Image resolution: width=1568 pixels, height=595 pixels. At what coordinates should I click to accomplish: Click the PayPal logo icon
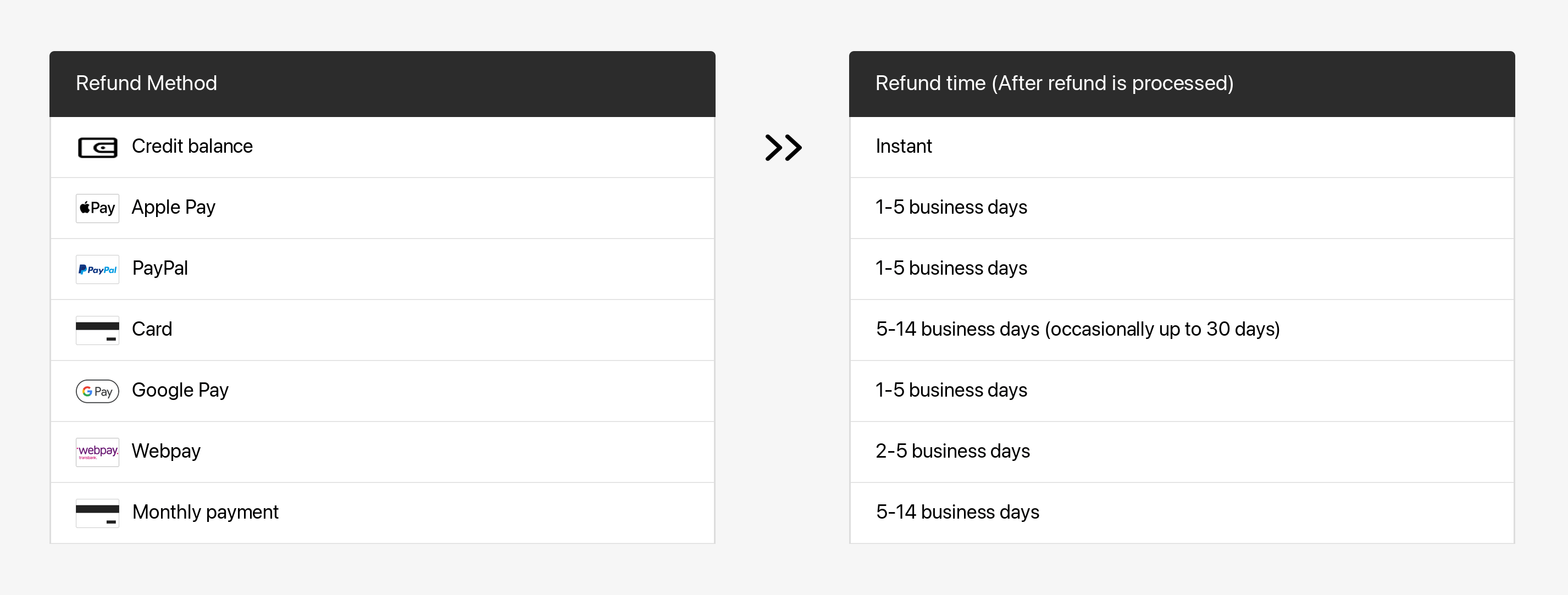pyautogui.click(x=97, y=269)
